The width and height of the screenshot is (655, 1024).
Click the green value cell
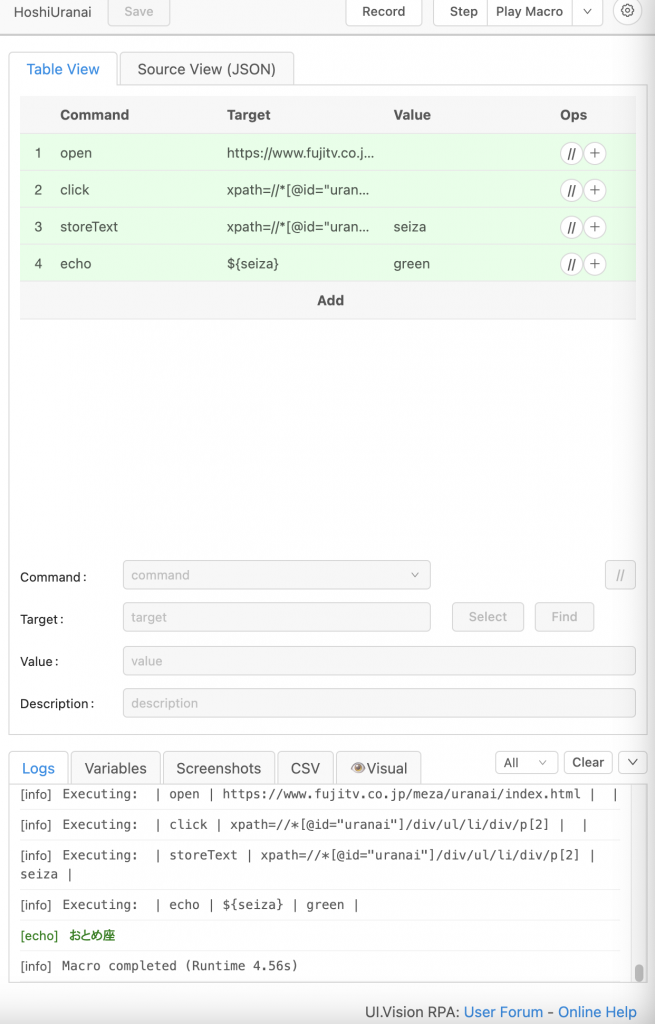pyautogui.click(x=411, y=264)
